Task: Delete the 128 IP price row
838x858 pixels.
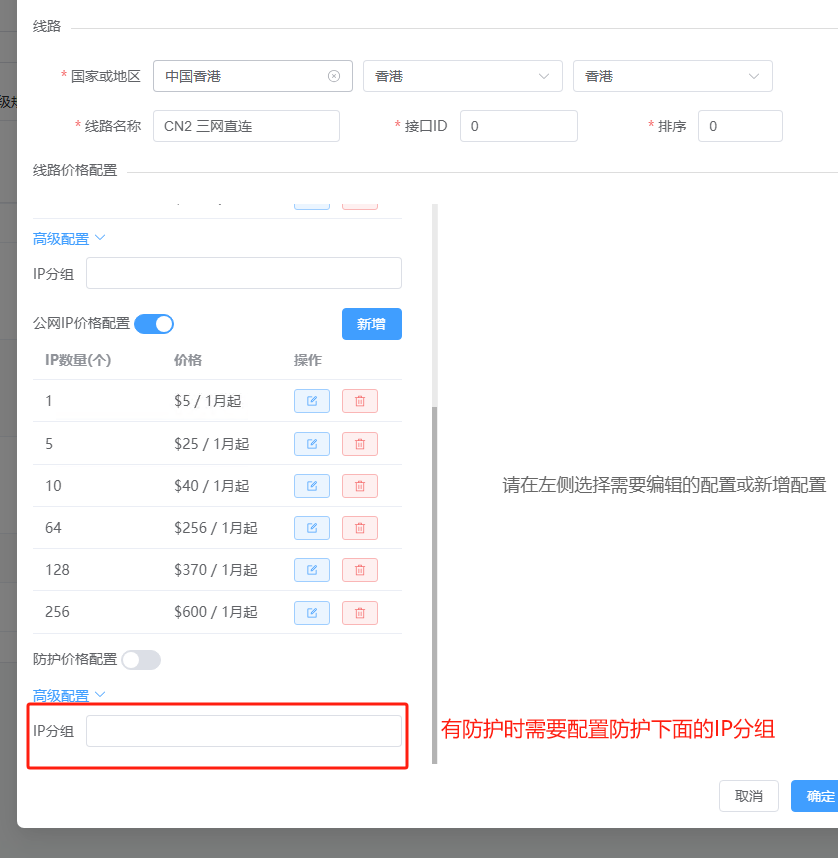Action: coord(360,570)
